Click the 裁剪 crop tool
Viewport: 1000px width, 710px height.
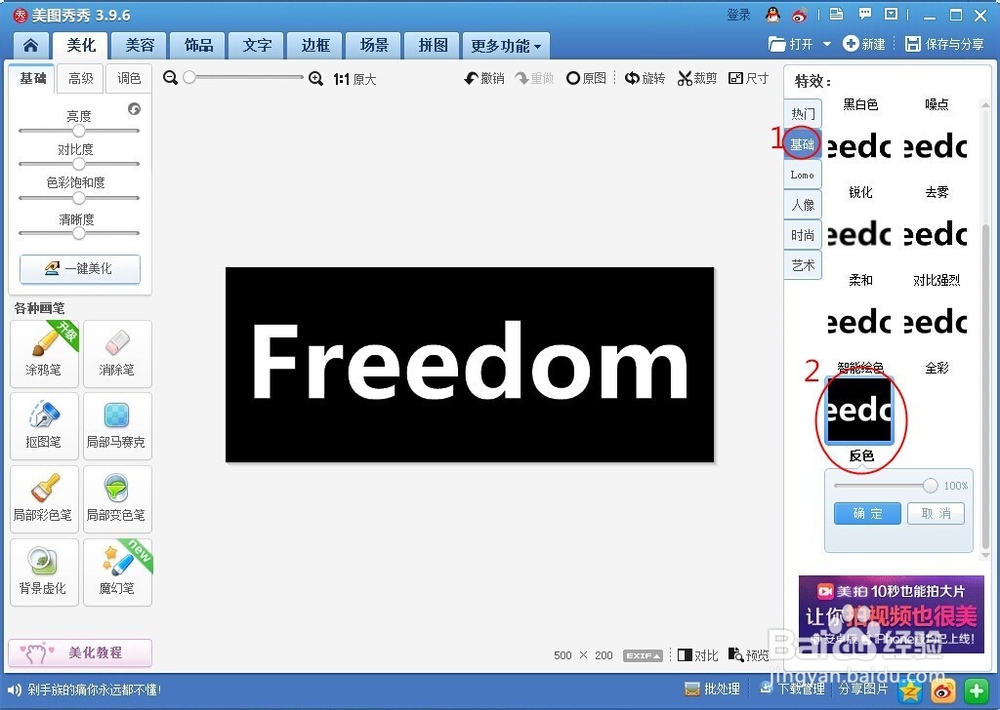tap(697, 78)
